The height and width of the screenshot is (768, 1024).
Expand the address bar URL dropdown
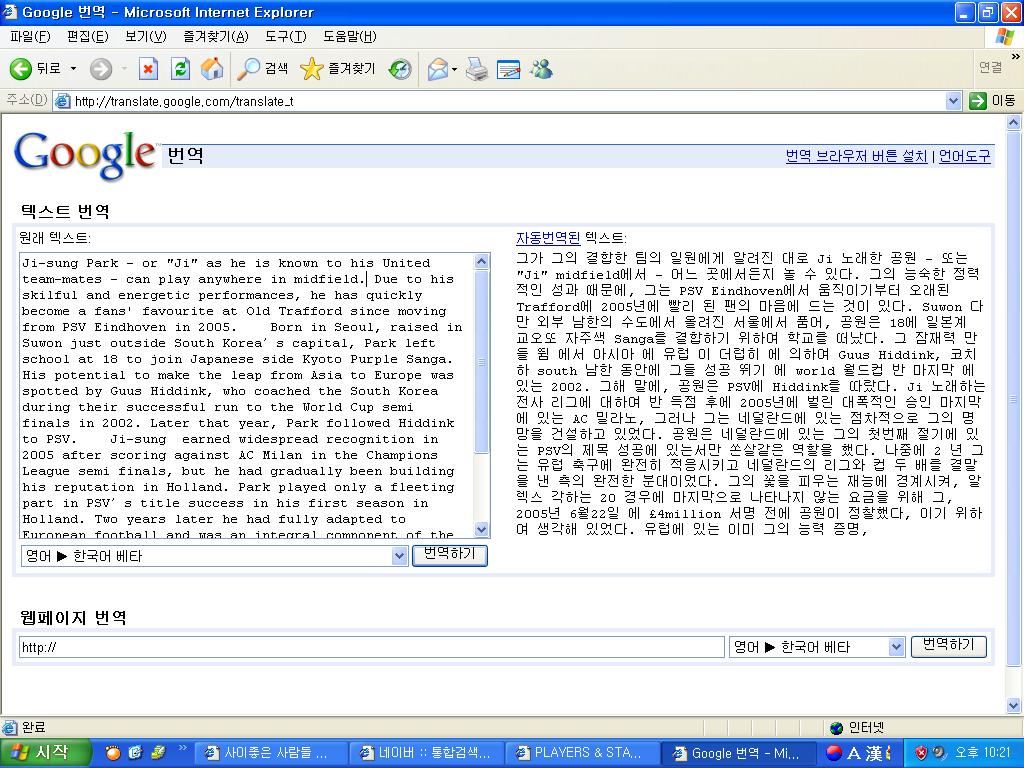click(x=953, y=101)
